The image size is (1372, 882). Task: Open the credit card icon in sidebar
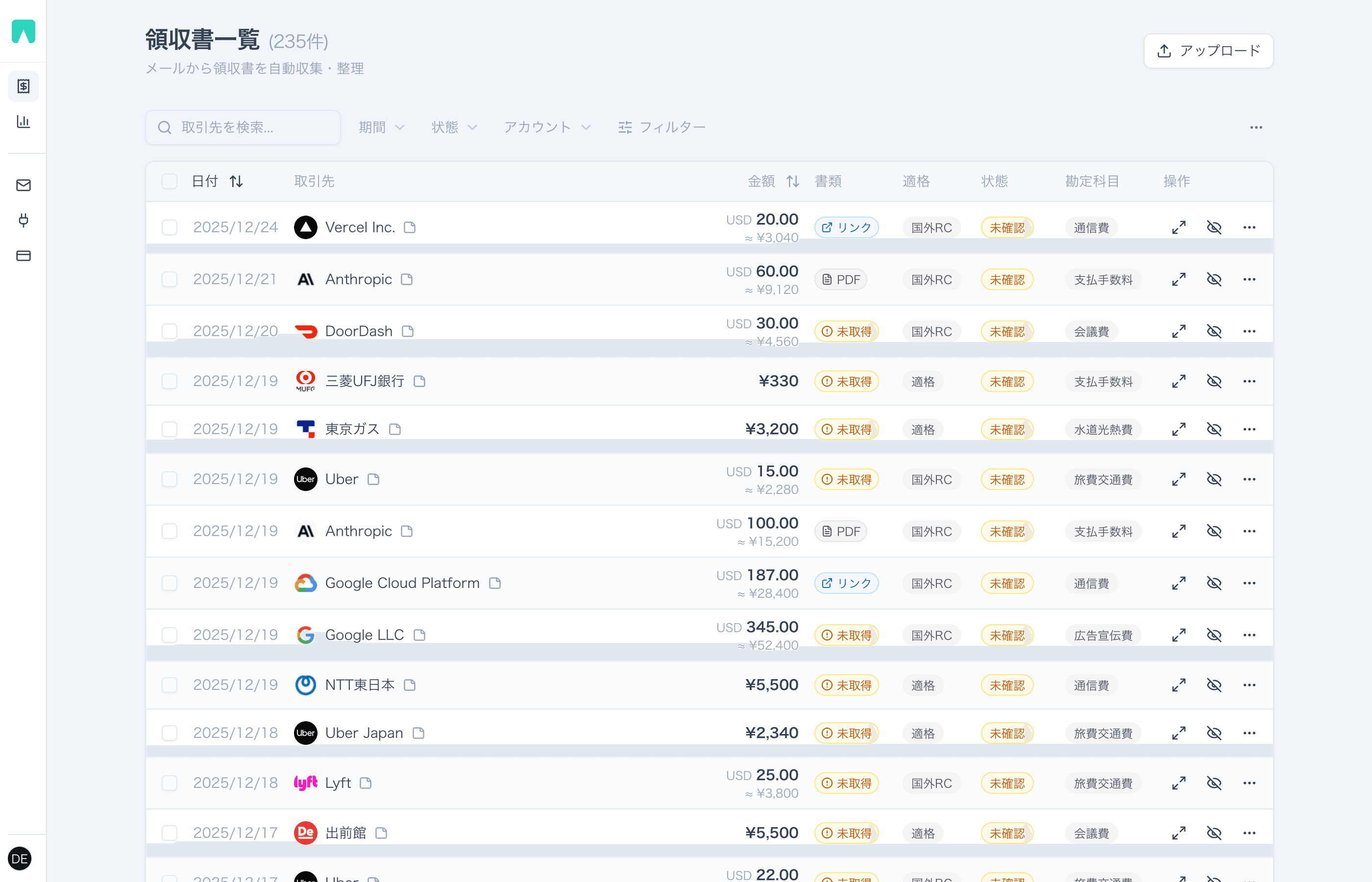coord(24,256)
